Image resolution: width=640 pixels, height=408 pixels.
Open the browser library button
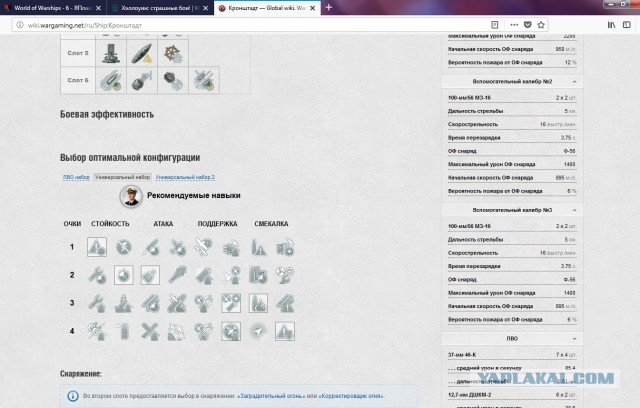(611, 25)
